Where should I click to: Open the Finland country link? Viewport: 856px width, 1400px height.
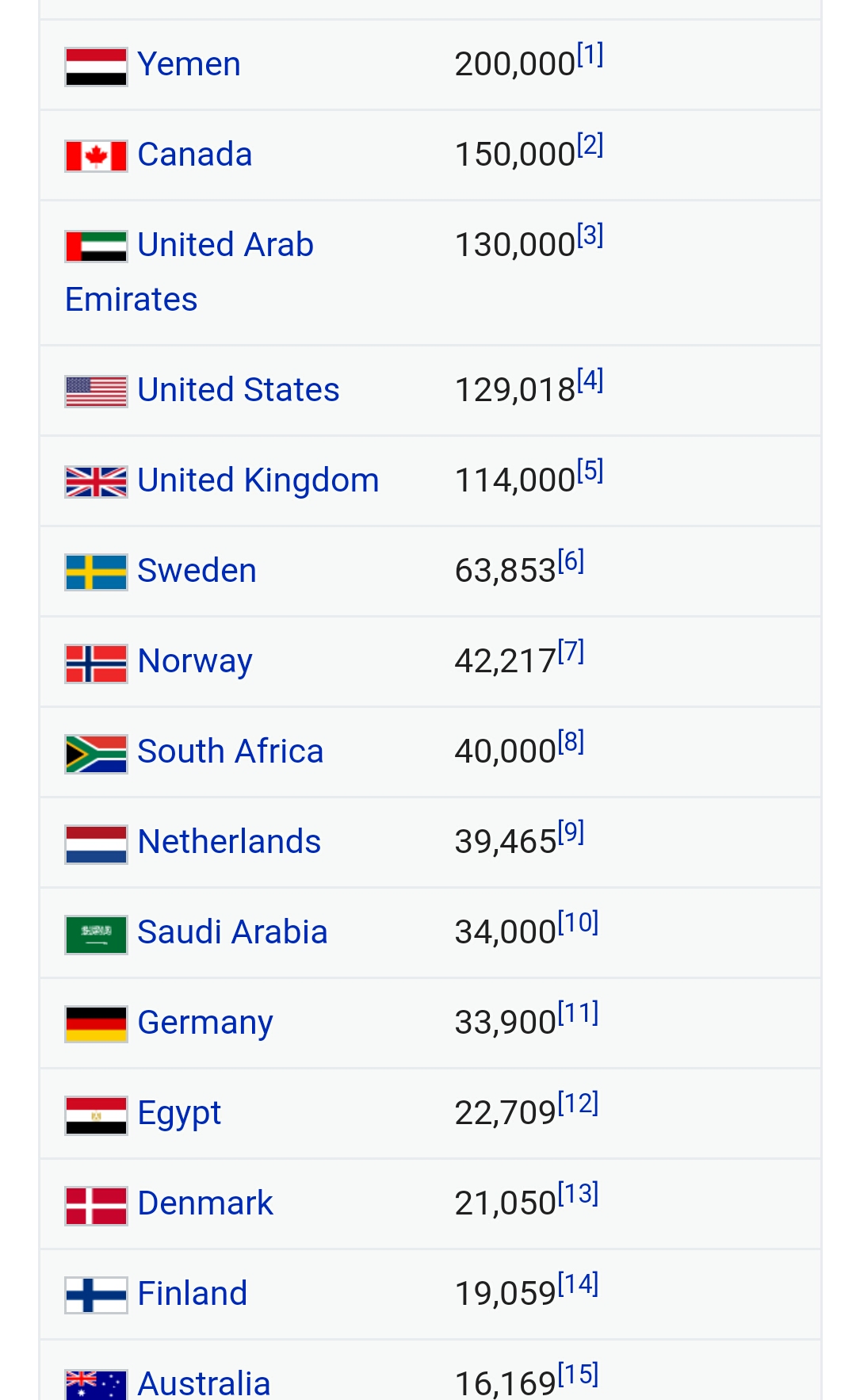coord(193,1294)
